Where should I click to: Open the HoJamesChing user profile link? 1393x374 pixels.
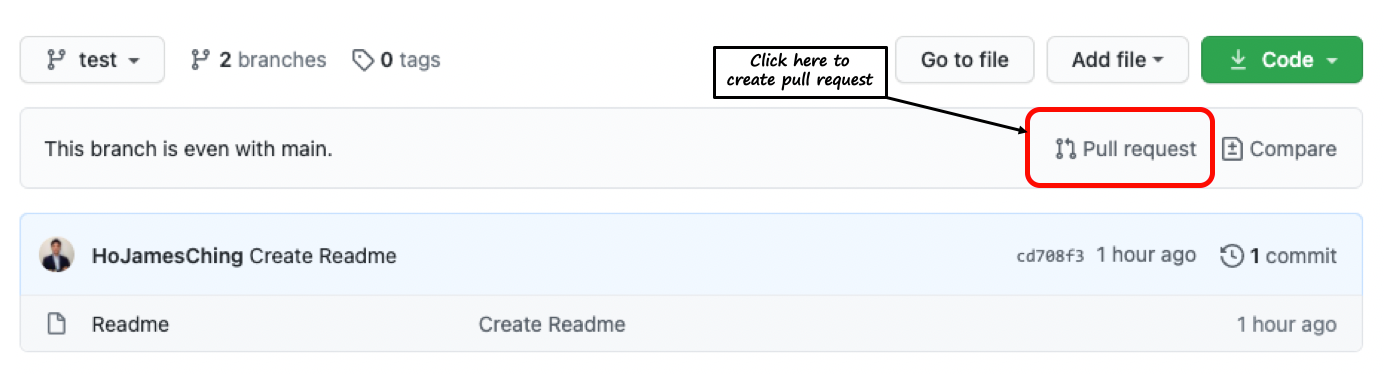(167, 256)
